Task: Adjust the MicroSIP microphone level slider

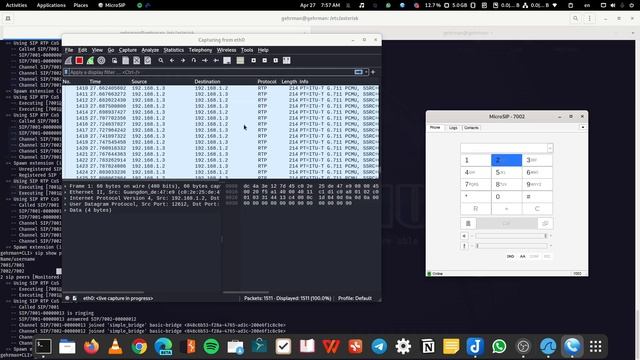Action: (x=511, y=246)
